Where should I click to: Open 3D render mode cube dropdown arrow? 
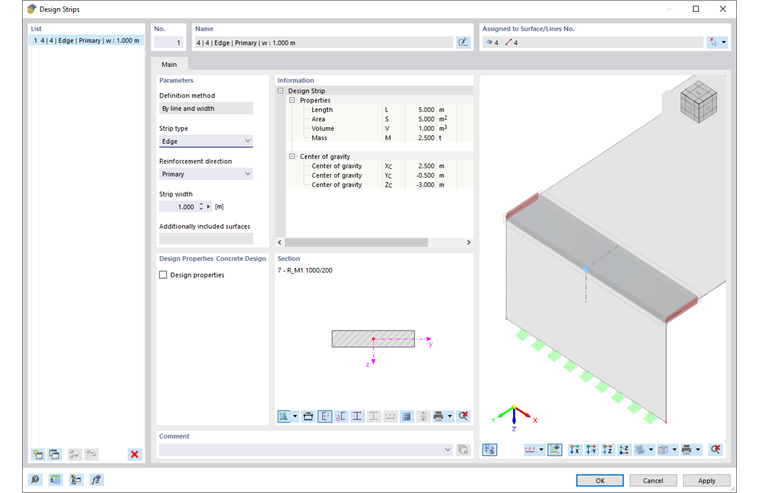click(x=674, y=449)
